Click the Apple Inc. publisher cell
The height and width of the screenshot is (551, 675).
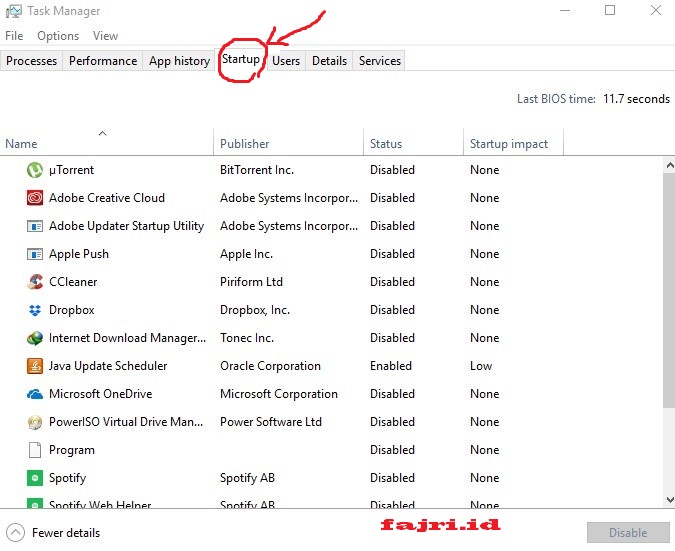click(246, 254)
